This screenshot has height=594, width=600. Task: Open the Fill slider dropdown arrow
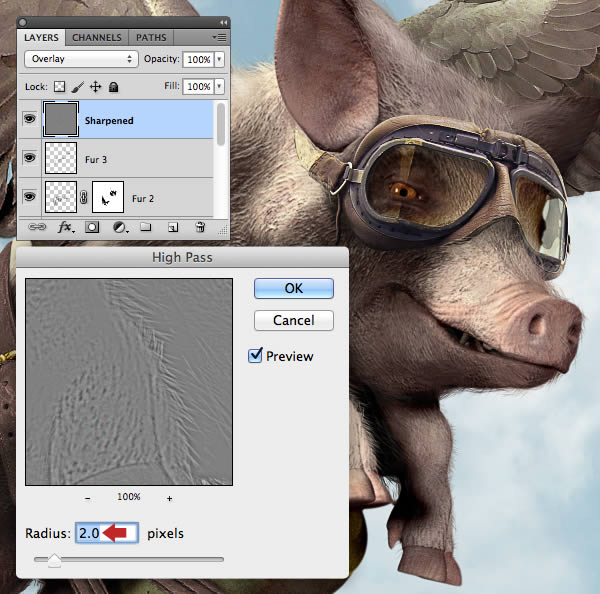(219, 86)
